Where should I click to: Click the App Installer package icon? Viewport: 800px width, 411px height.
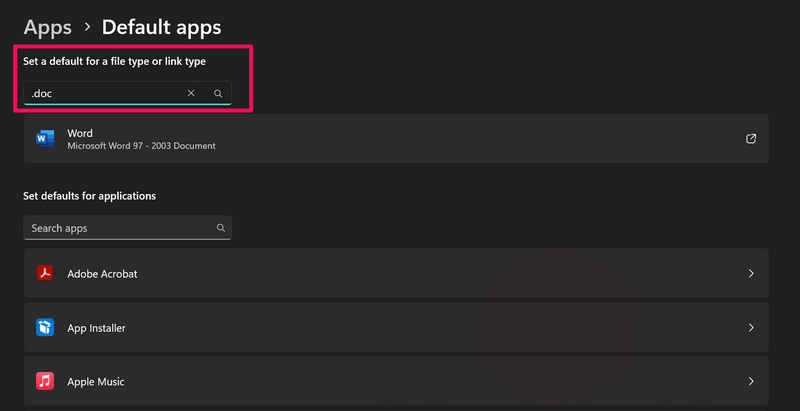click(x=45, y=327)
